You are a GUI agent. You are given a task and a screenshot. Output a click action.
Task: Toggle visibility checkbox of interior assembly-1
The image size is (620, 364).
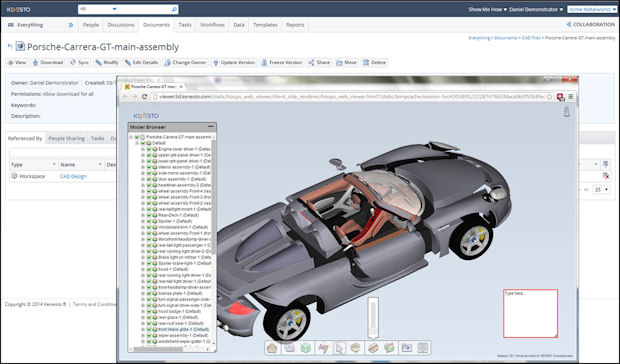point(149,167)
